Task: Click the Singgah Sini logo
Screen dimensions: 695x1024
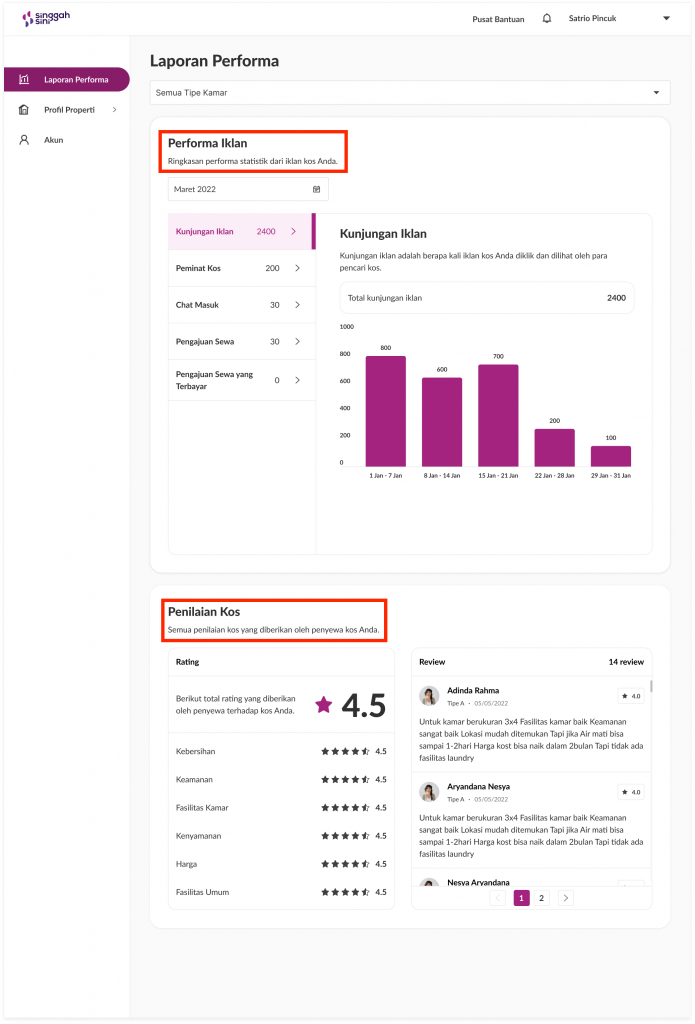Action: point(47,18)
